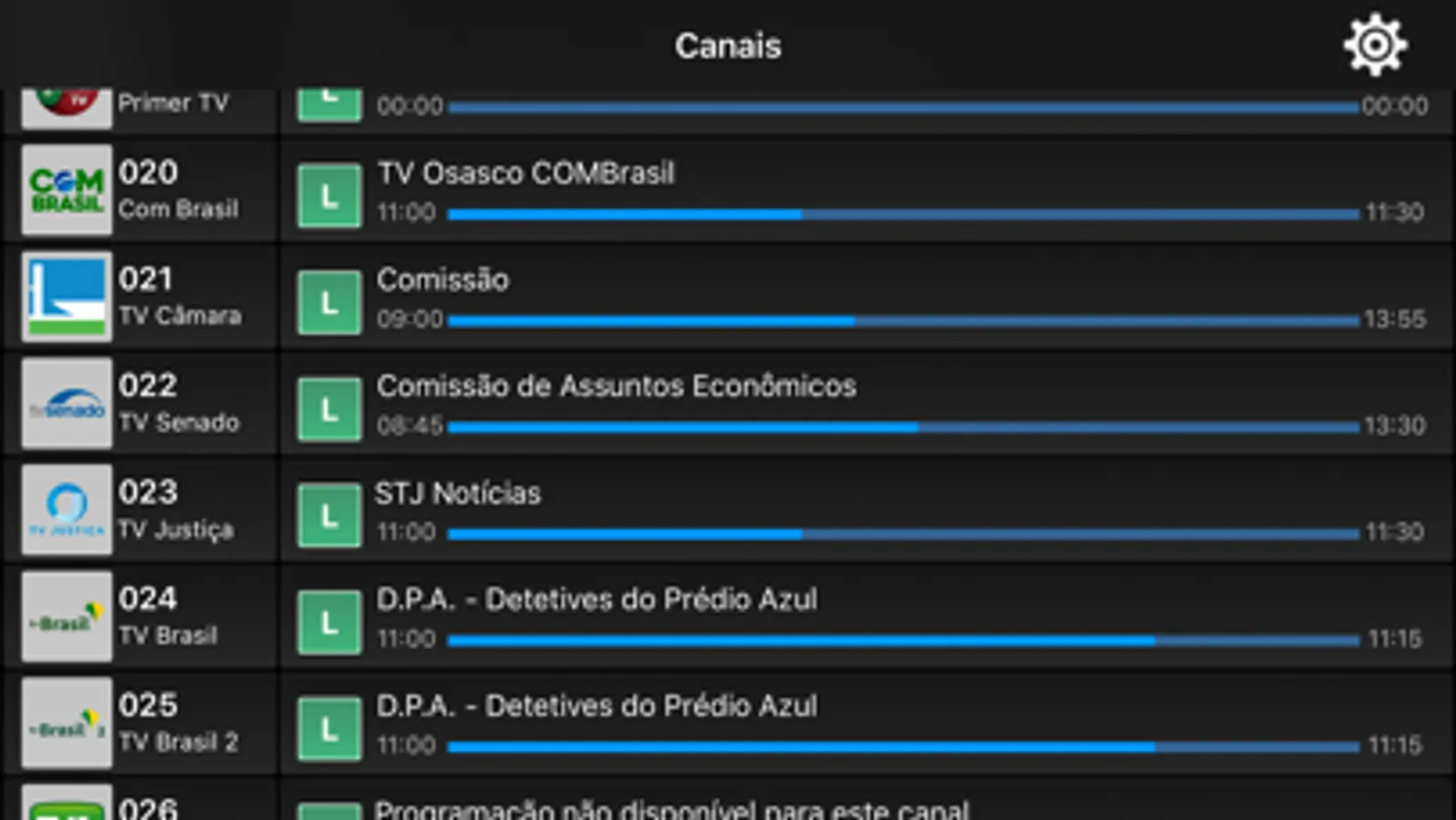Screen dimensions: 1456x820
Task: Open the TV Justiça channel logo
Action: tap(66, 508)
